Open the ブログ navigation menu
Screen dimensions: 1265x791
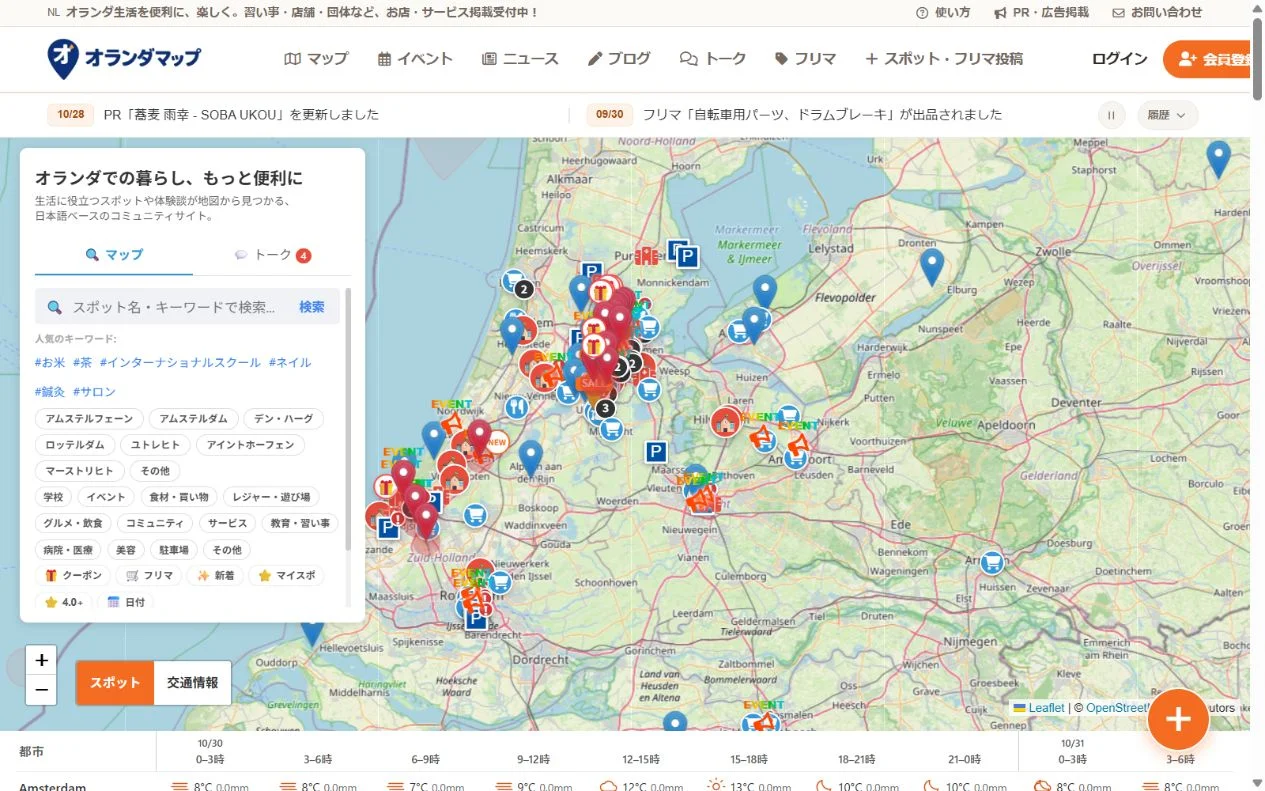point(619,59)
